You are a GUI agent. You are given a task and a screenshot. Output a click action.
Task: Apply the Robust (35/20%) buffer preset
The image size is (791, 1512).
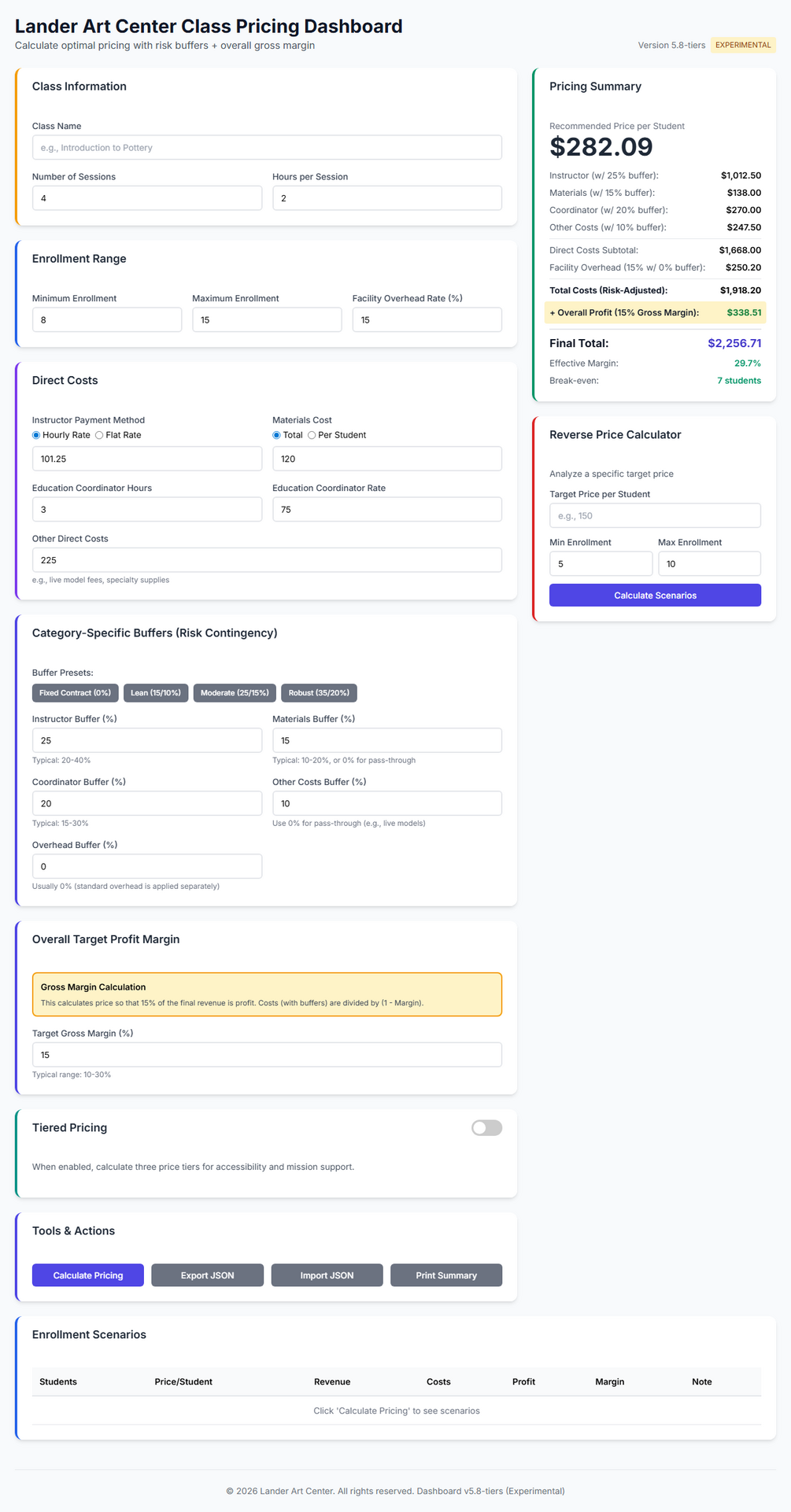pos(319,693)
